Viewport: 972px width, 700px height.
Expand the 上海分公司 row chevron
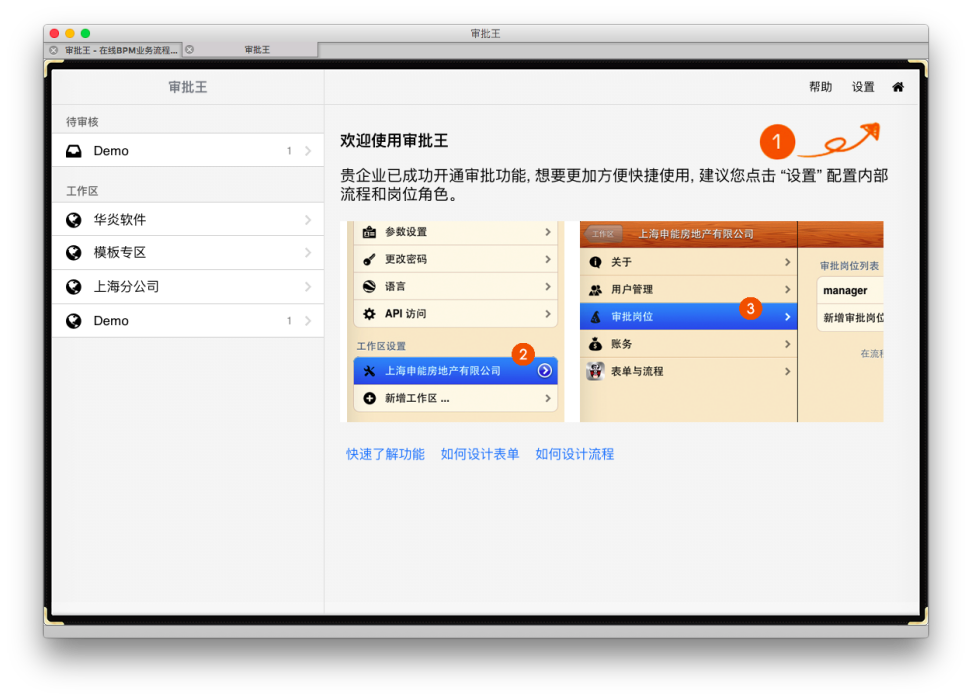[308, 286]
